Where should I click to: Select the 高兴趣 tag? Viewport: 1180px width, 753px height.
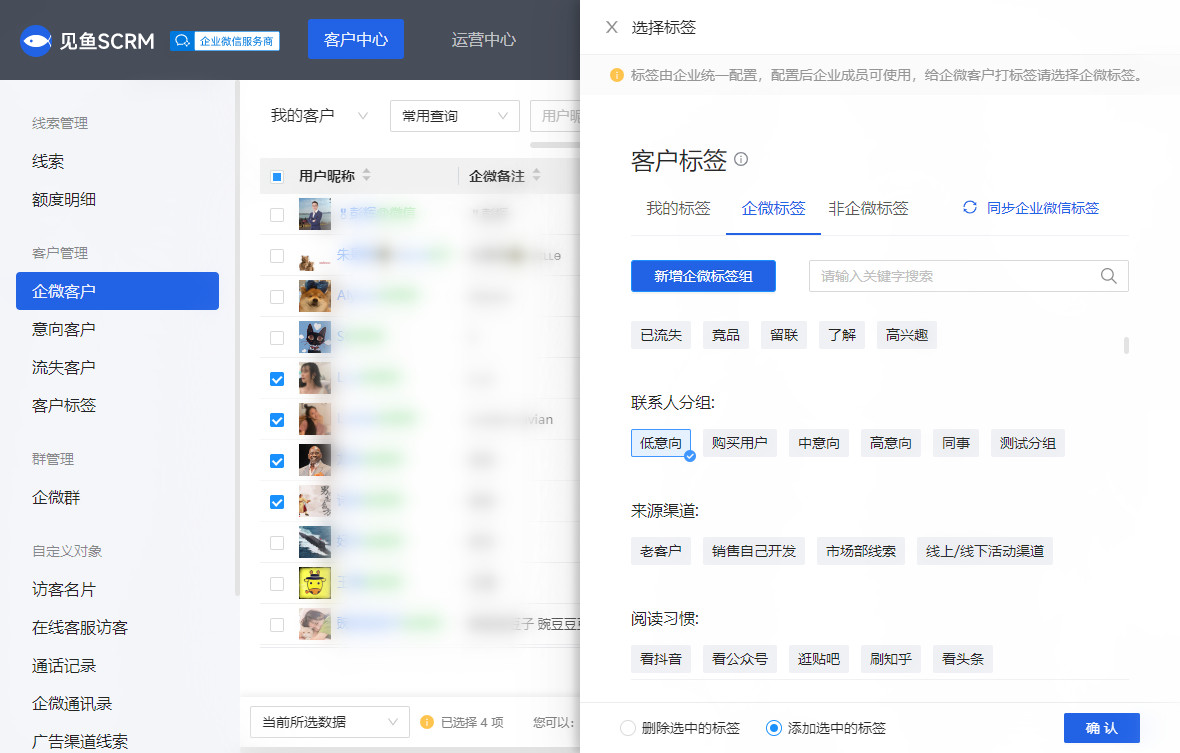coord(906,335)
